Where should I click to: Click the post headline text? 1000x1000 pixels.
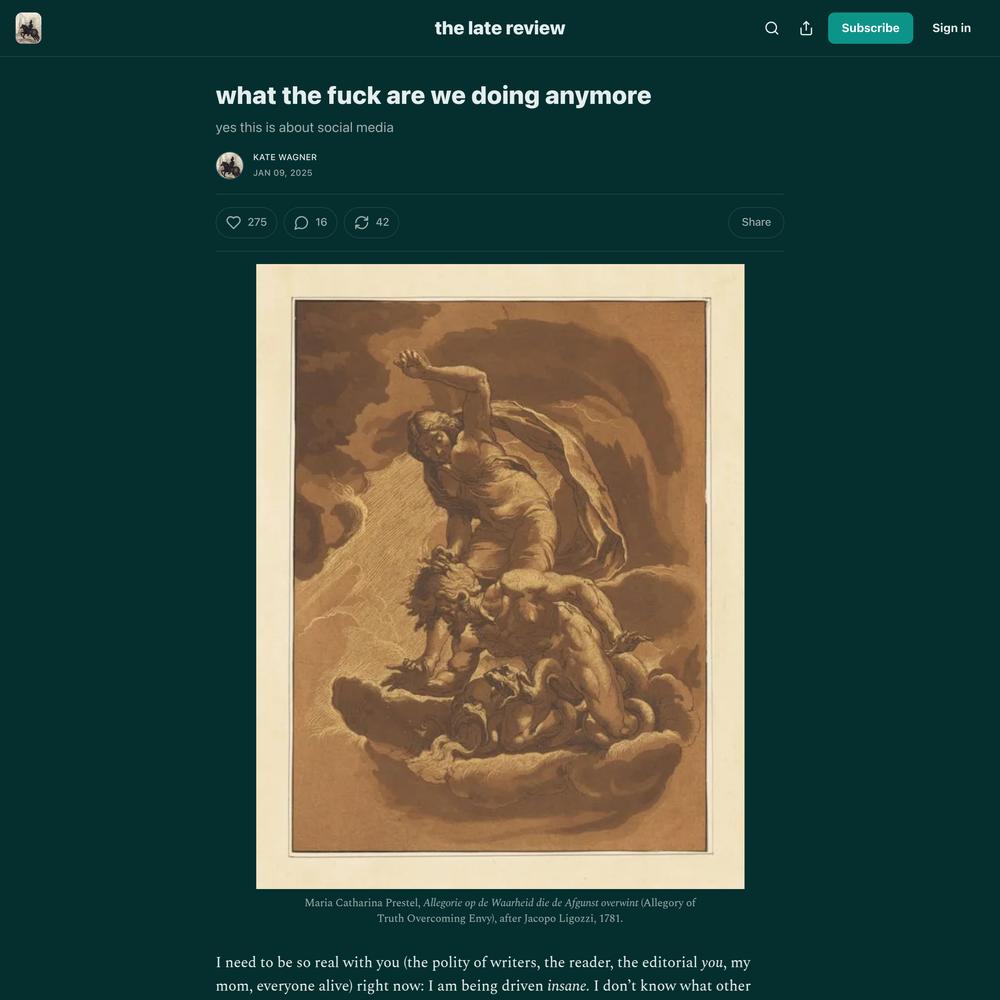(433, 96)
